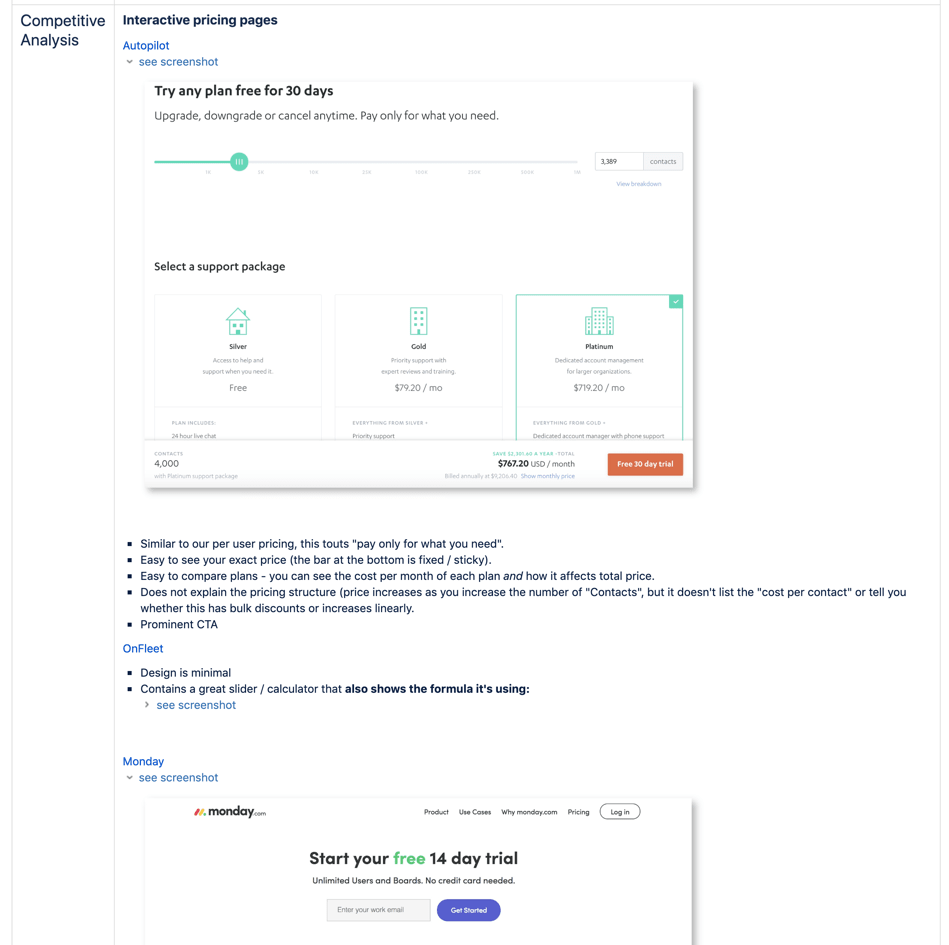This screenshot has width=949, height=945.
Task: Toggle the Platinum package selected checkmark
Action: pyautogui.click(x=676, y=301)
